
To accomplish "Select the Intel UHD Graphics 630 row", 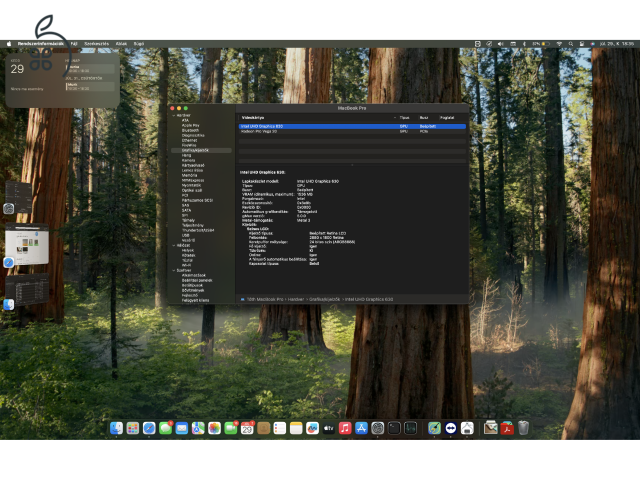I will 352,127.
